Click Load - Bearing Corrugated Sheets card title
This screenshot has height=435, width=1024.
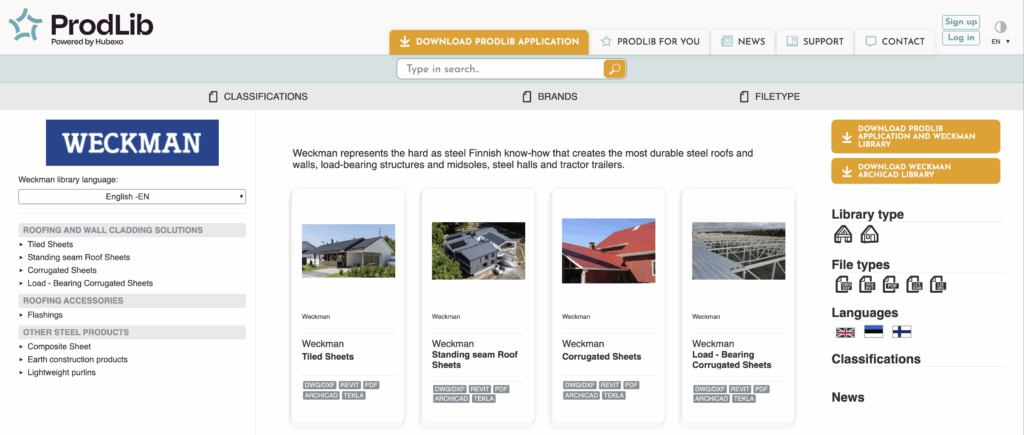(732, 360)
